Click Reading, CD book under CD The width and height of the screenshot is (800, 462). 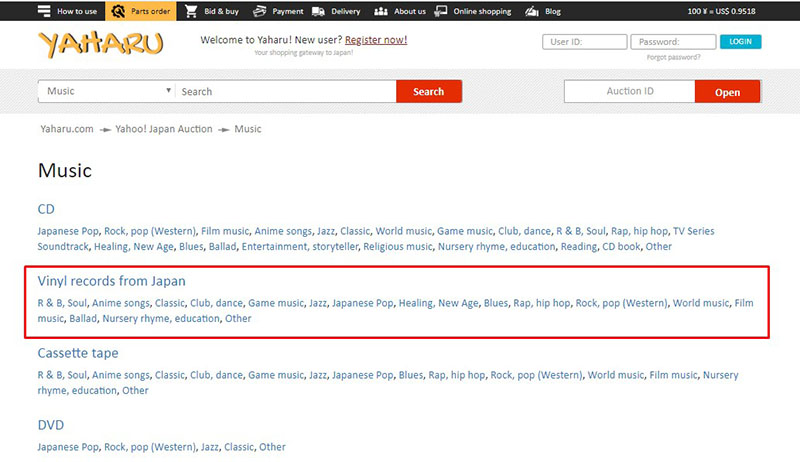click(601, 246)
